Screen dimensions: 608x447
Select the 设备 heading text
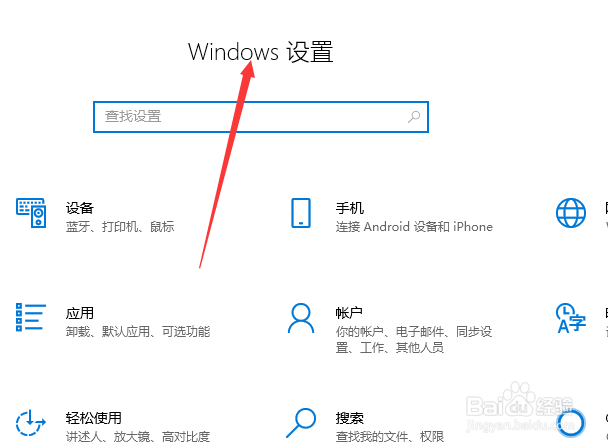click(x=80, y=208)
